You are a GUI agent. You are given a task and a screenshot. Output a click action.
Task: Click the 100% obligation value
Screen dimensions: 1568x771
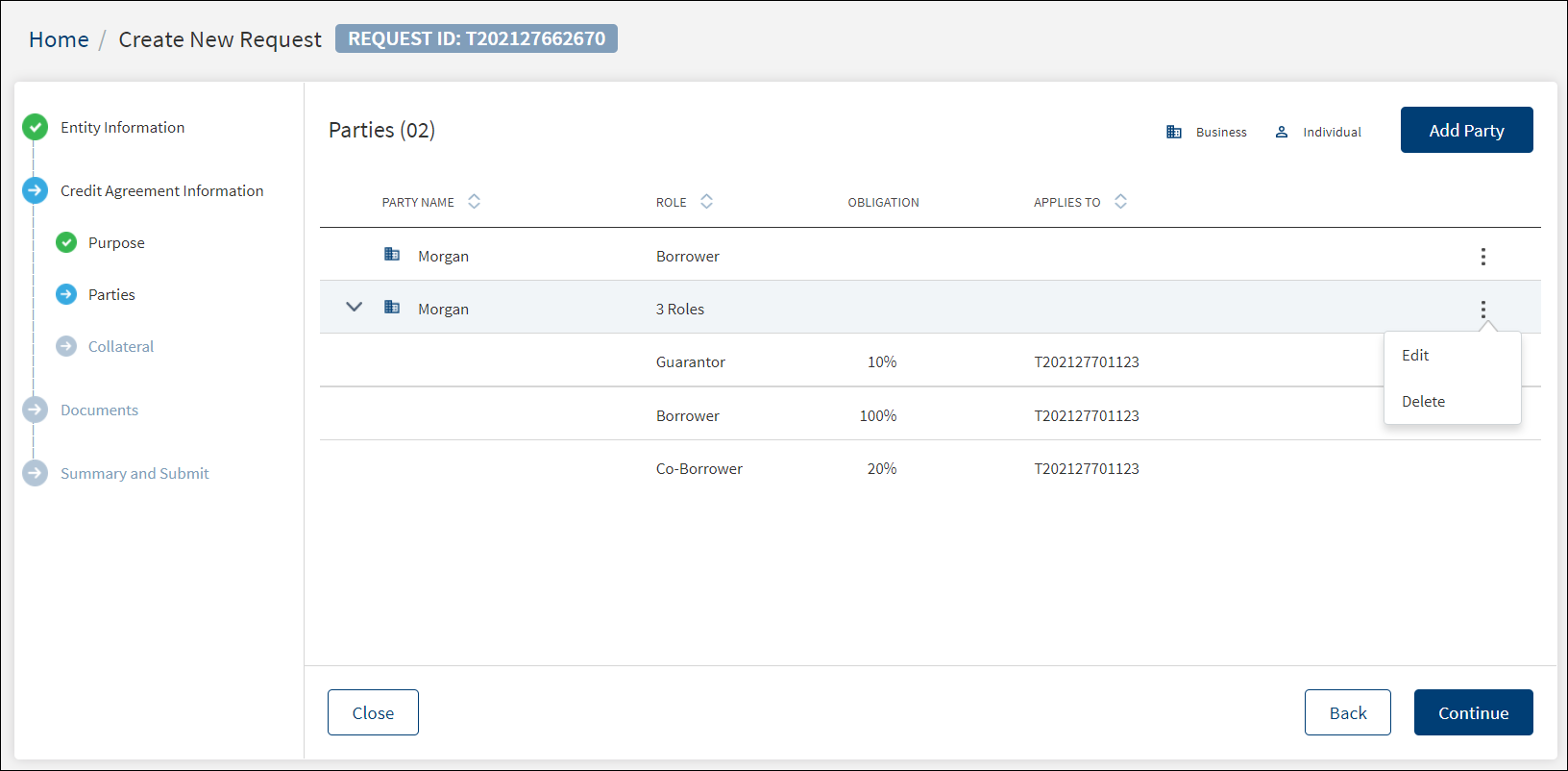878,416
